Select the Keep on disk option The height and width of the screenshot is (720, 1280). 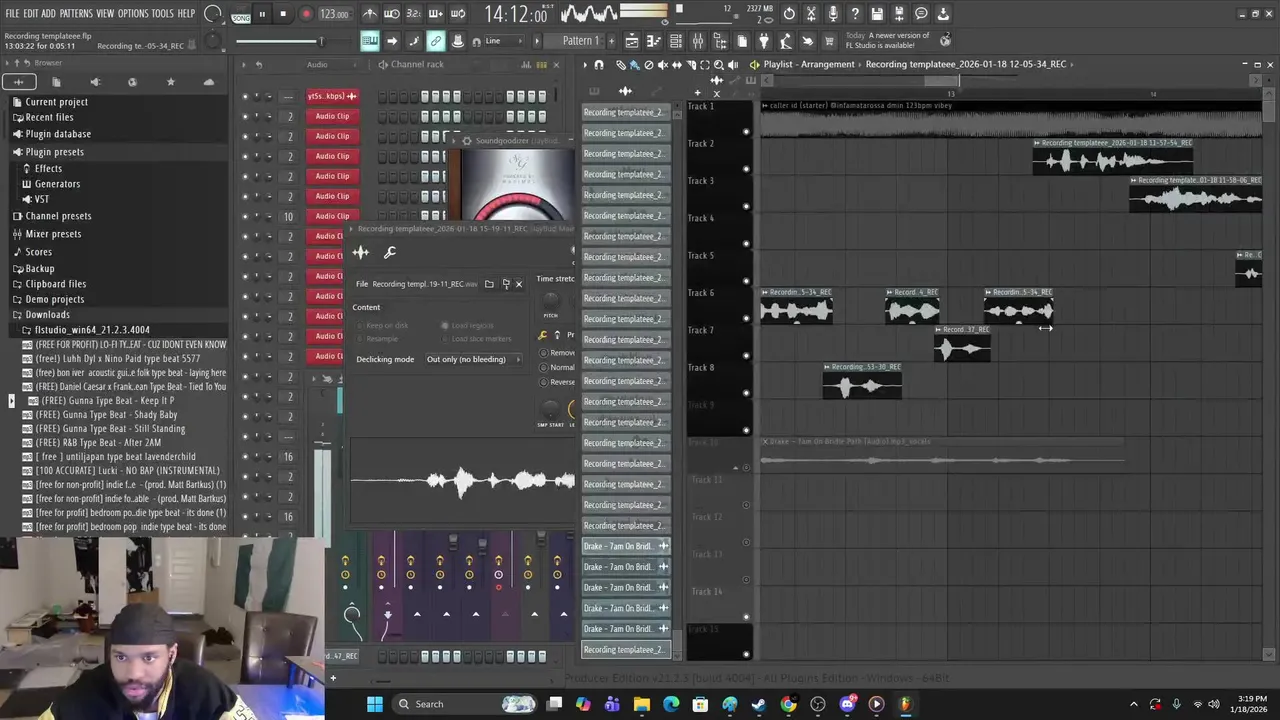(x=383, y=326)
